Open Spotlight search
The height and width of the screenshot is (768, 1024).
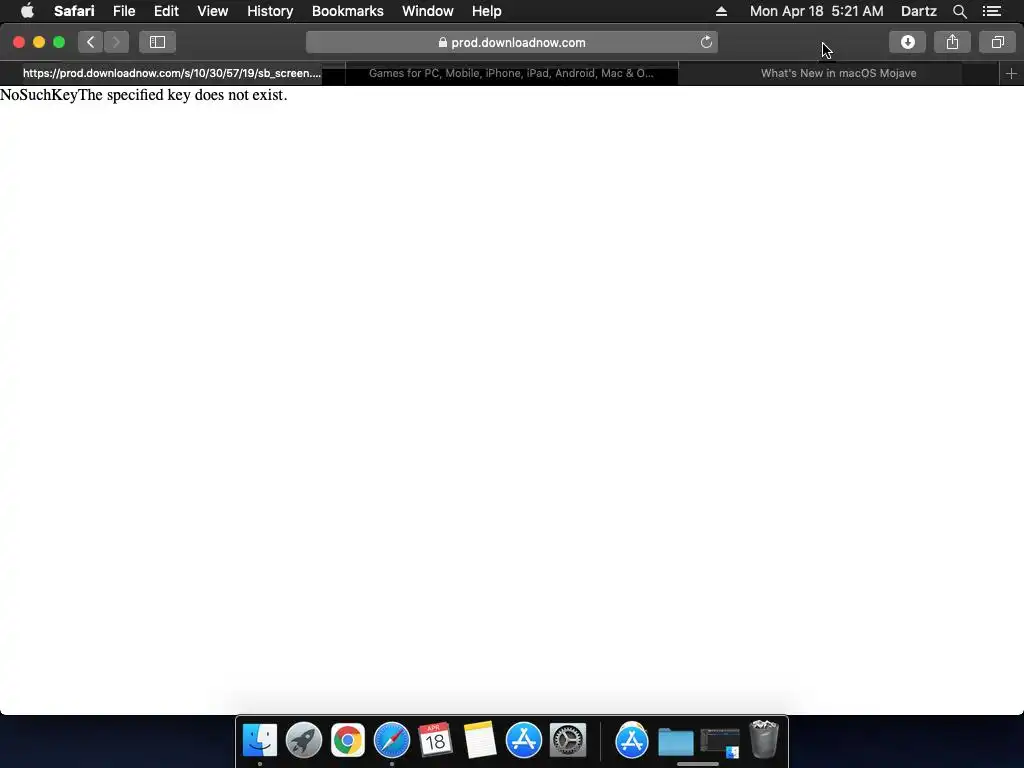tap(959, 11)
